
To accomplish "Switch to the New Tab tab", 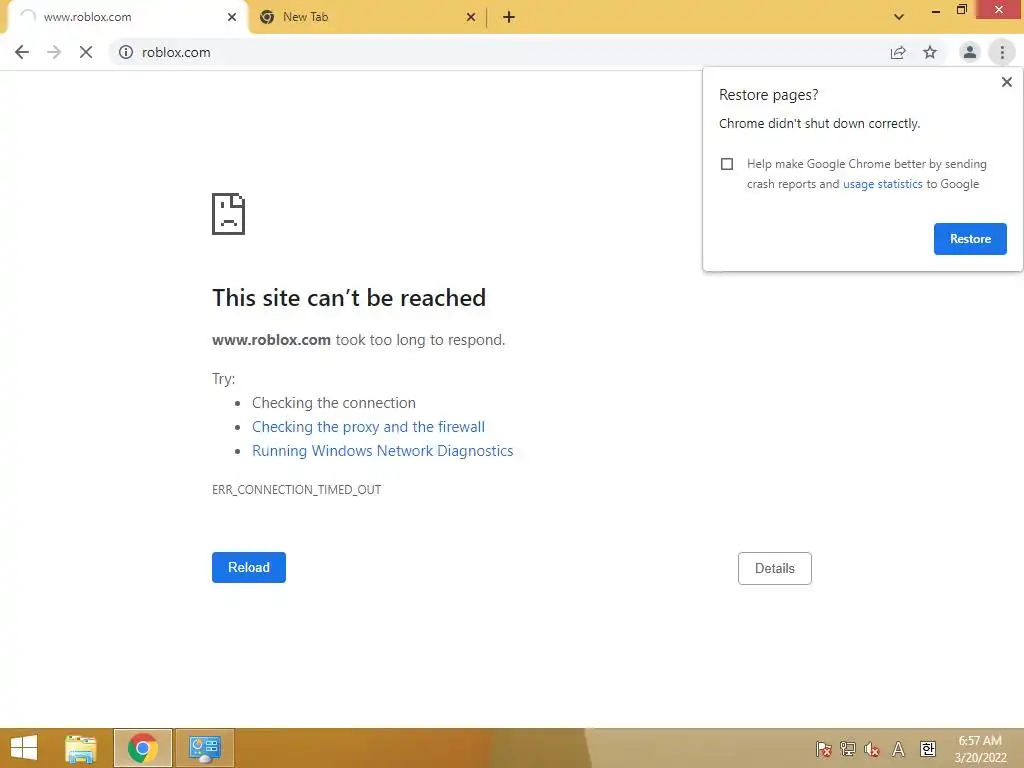I will point(367,18).
